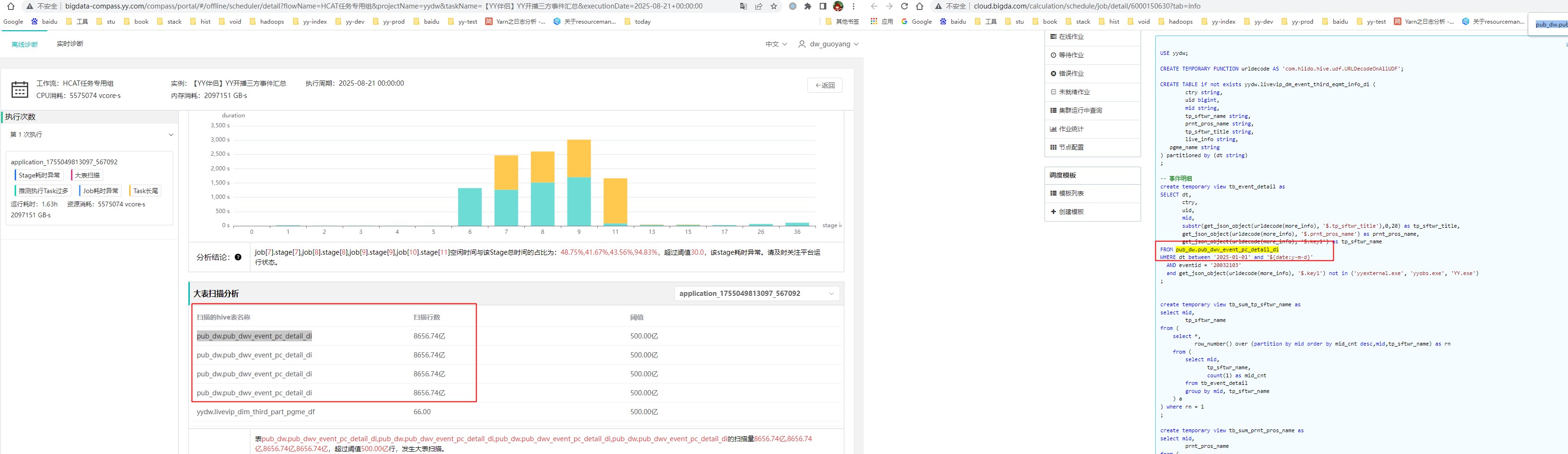Screen dimensions: 1568x454
Task: Click help question icon next to 分析结论
Action: [238, 258]
